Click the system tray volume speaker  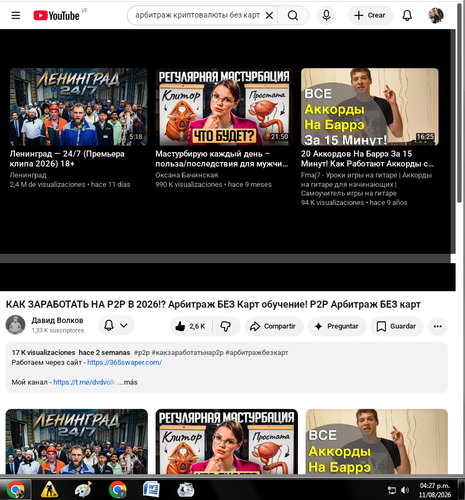tap(405, 490)
